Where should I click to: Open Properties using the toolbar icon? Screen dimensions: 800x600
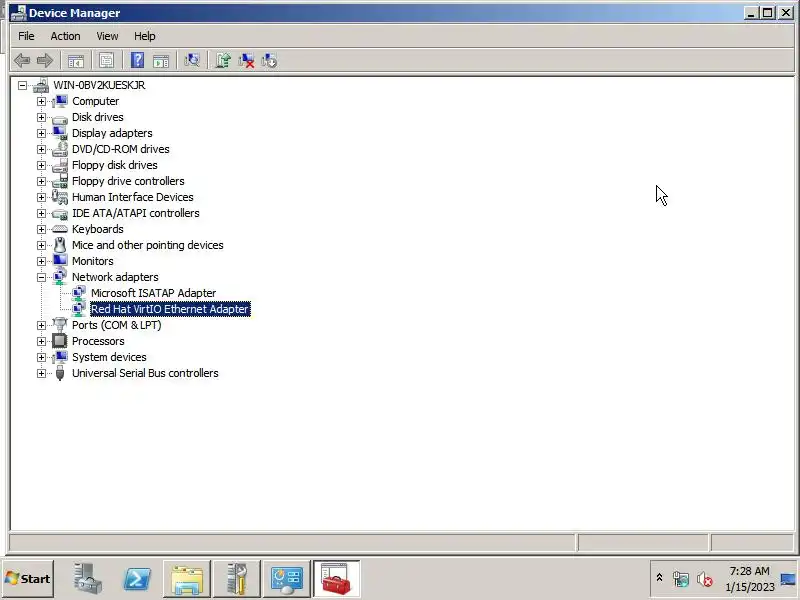point(107,61)
